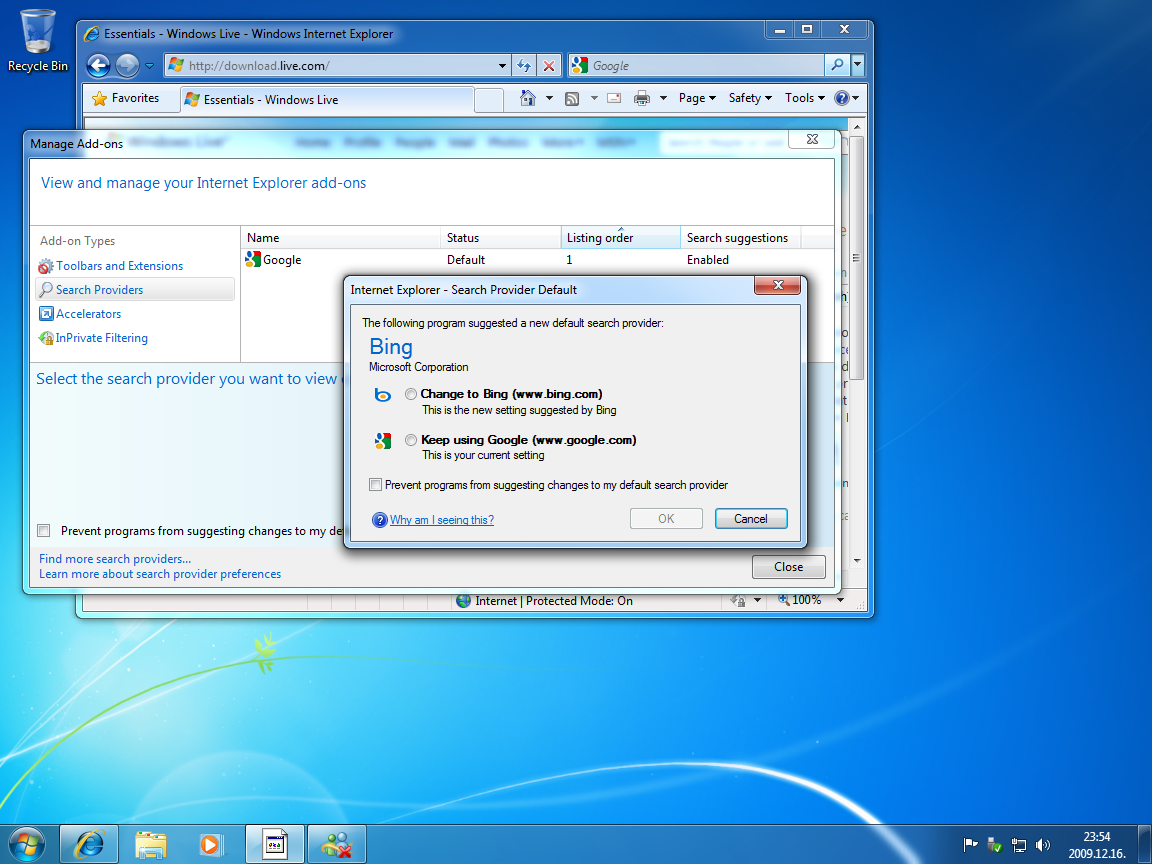The height and width of the screenshot is (864, 1152).
Task: Open the Recycle Bin desktop icon
Action: (37, 40)
